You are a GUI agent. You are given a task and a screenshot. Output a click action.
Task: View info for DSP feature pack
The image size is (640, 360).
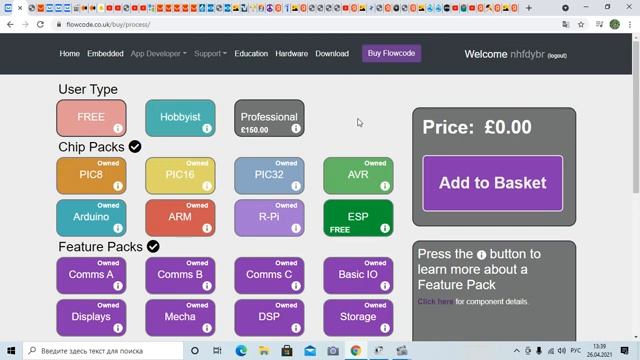coord(296,328)
